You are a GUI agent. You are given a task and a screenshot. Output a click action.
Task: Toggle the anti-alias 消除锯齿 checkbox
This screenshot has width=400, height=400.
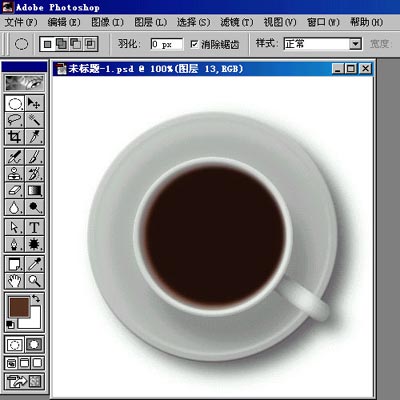click(194, 44)
